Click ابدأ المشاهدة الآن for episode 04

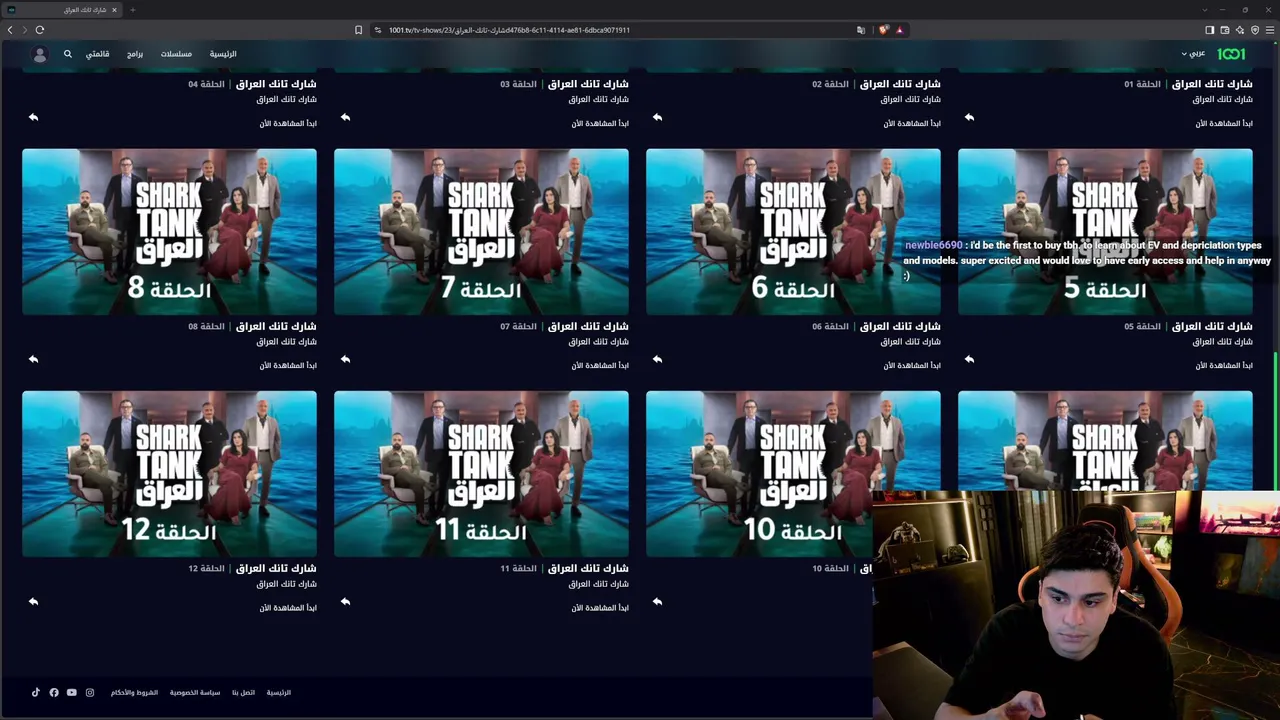coord(288,123)
